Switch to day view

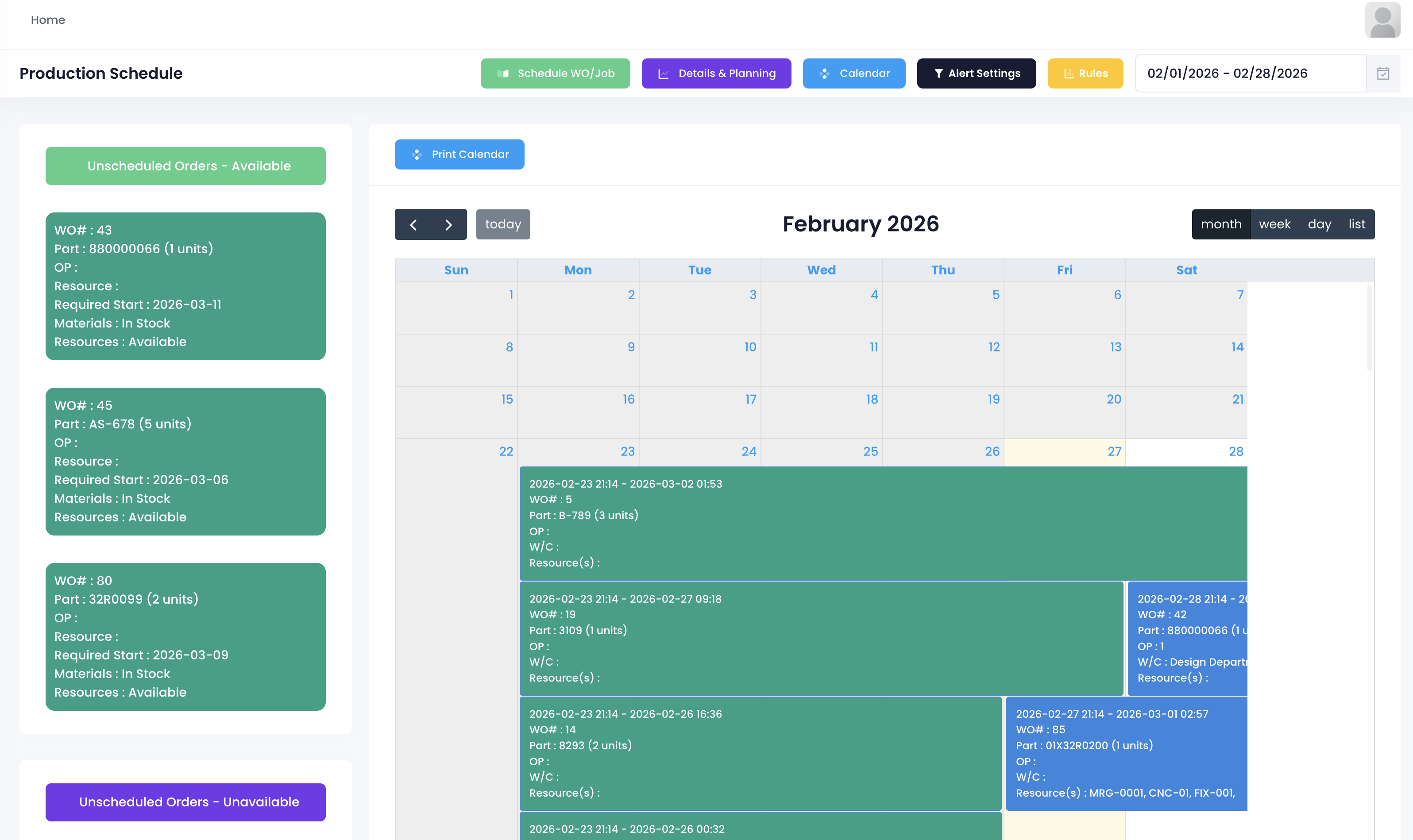[x=1318, y=225]
